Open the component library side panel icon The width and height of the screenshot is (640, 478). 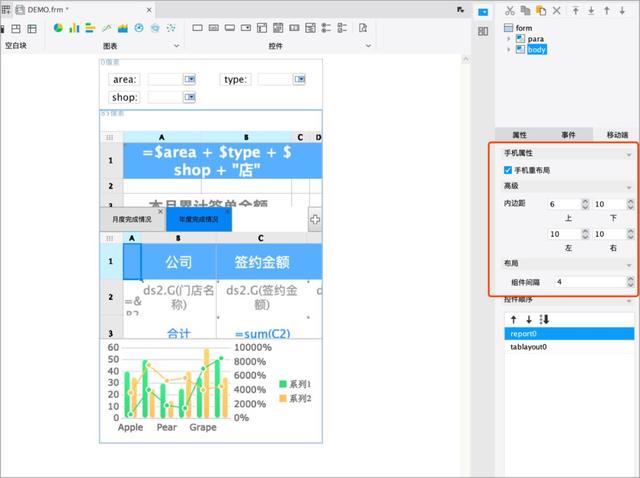coord(483,31)
